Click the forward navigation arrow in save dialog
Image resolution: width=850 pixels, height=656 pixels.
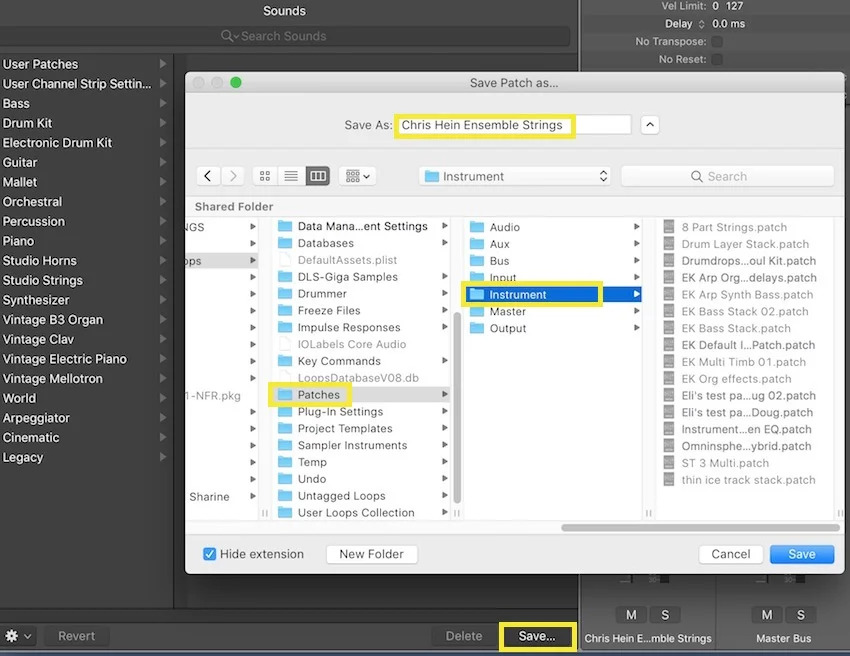[233, 176]
